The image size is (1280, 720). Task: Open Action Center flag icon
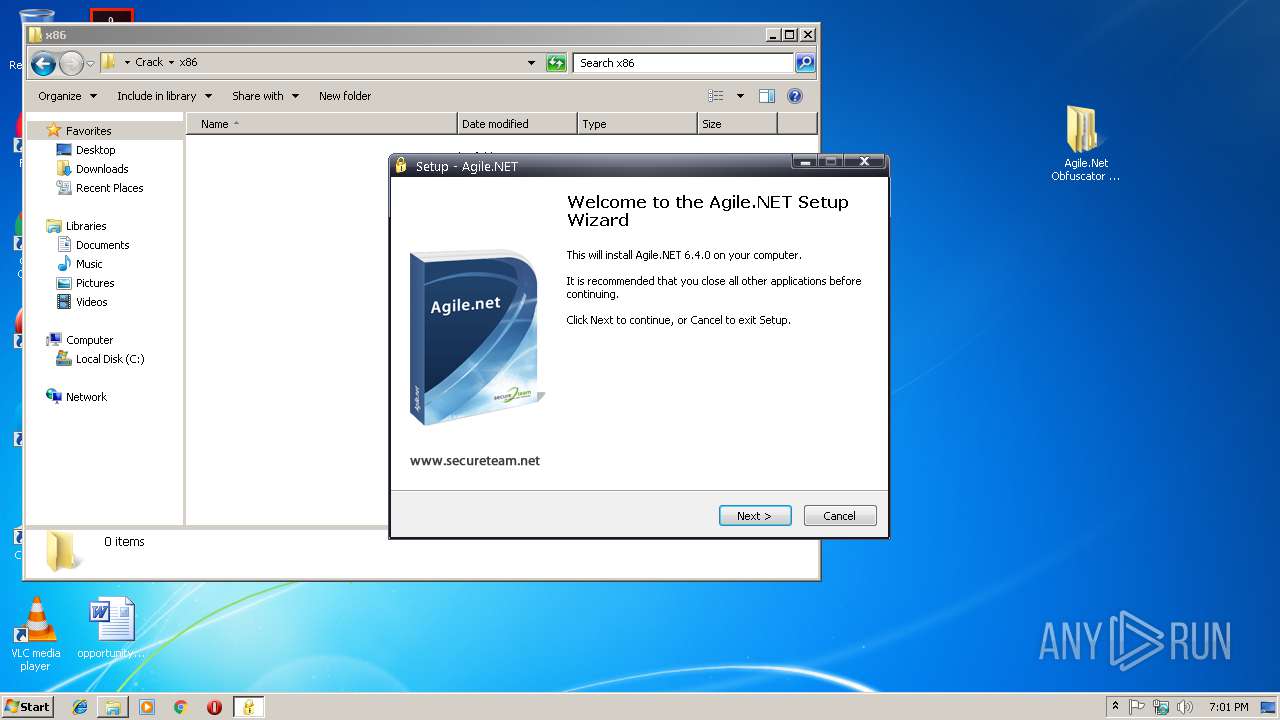point(1137,707)
